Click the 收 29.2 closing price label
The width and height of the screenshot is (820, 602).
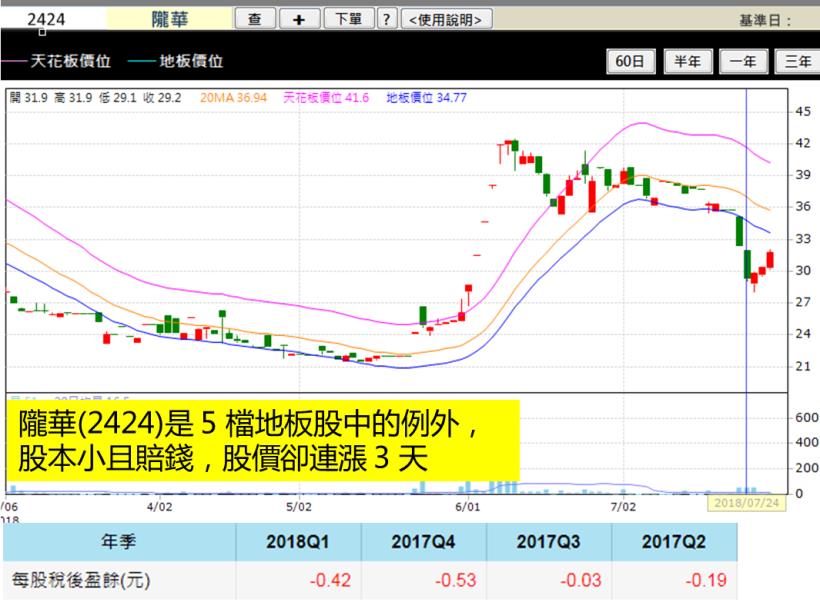pos(162,98)
